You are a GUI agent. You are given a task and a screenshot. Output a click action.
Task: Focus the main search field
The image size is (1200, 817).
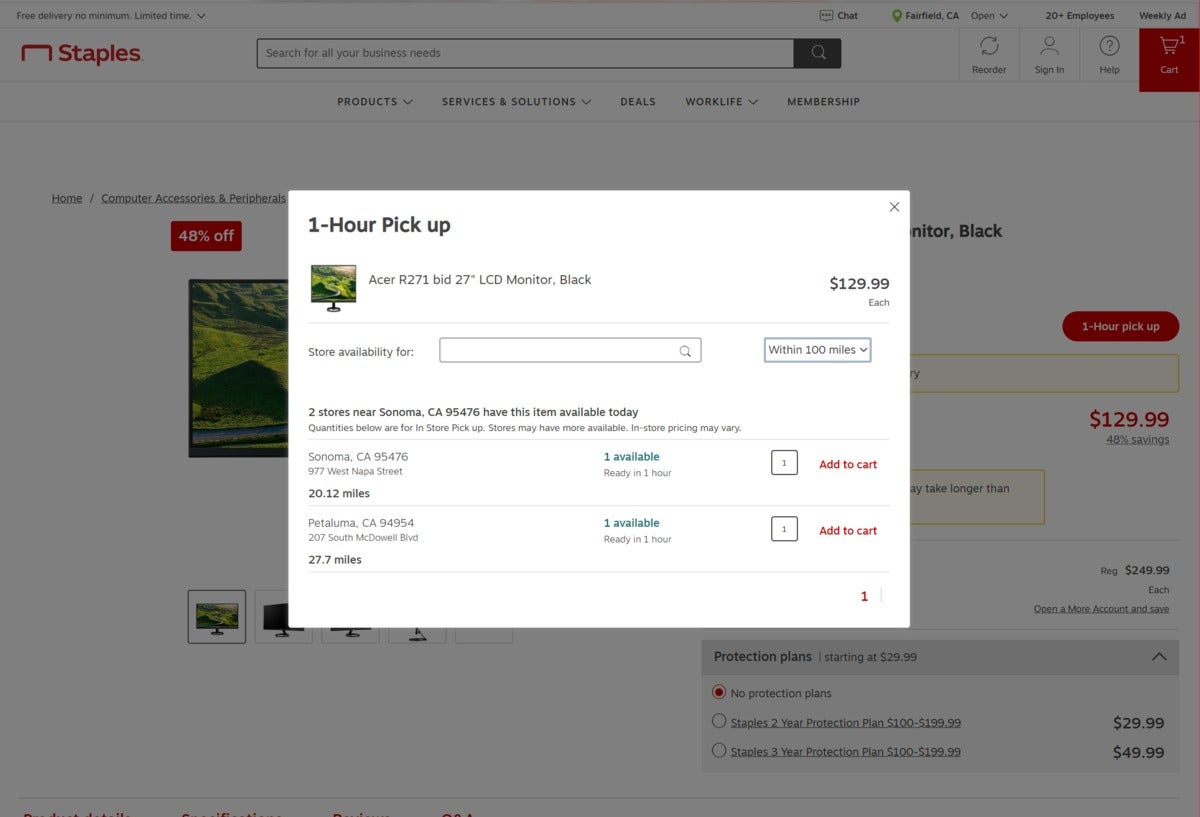[x=525, y=53]
